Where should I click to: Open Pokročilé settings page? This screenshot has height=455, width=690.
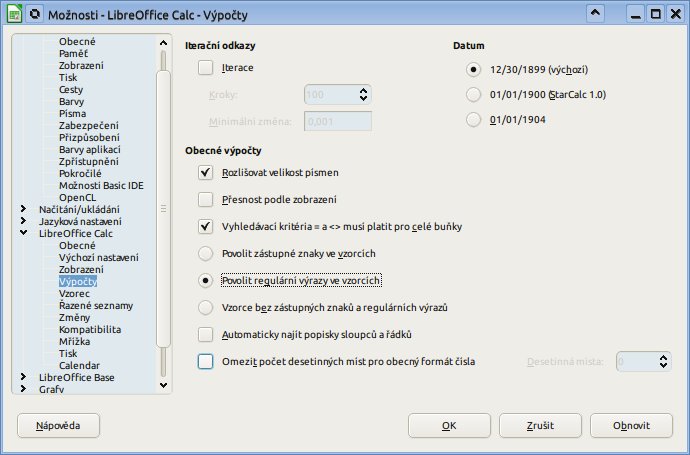80,173
